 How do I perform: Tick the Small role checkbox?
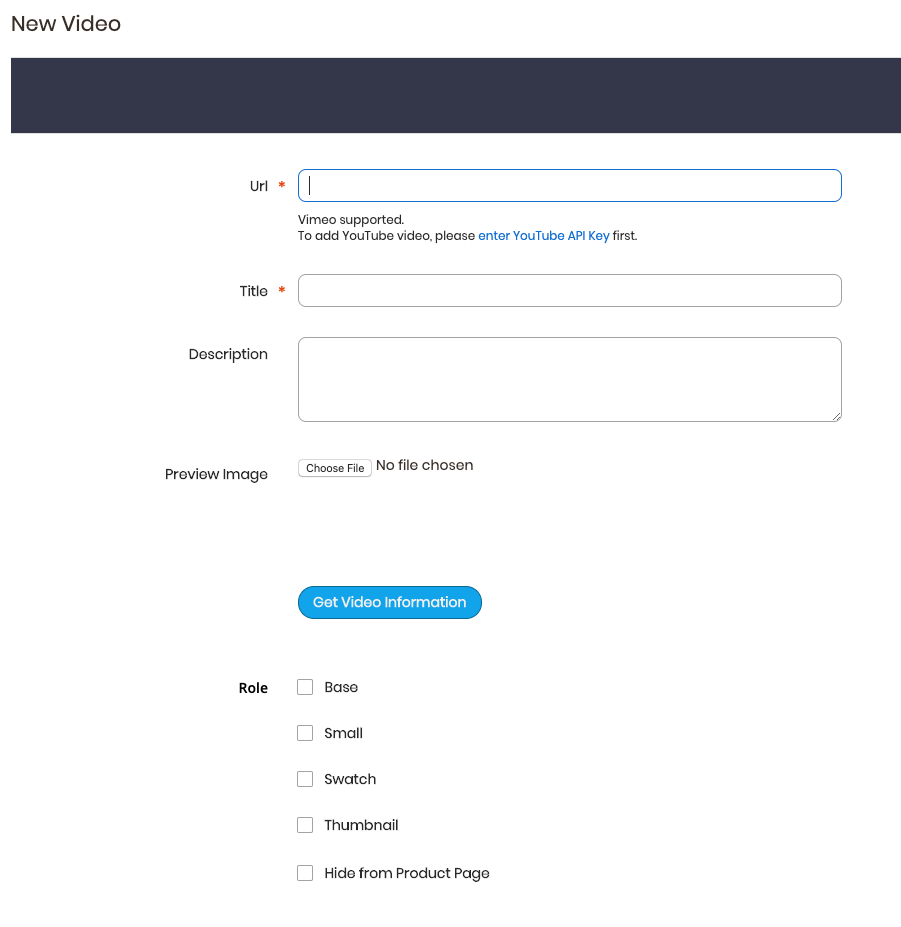coord(305,733)
